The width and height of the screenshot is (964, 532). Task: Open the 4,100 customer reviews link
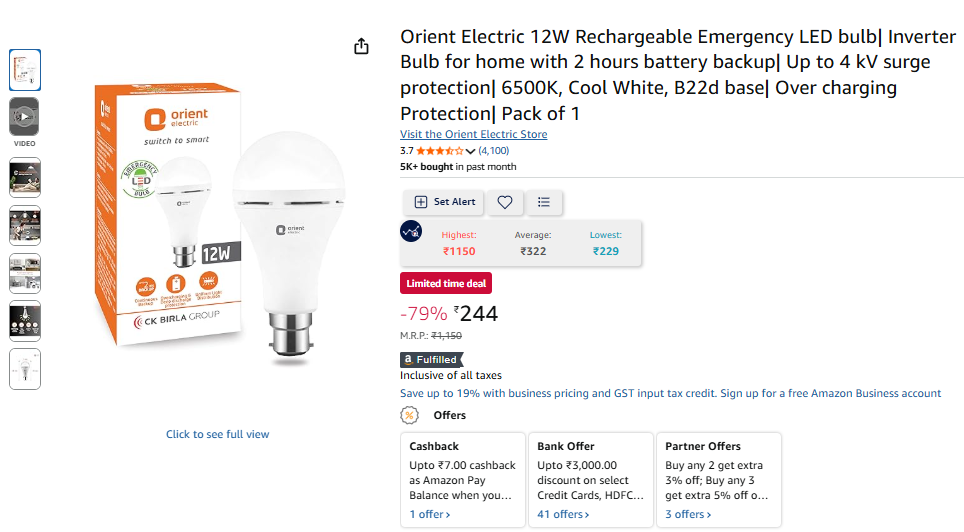[494, 151]
